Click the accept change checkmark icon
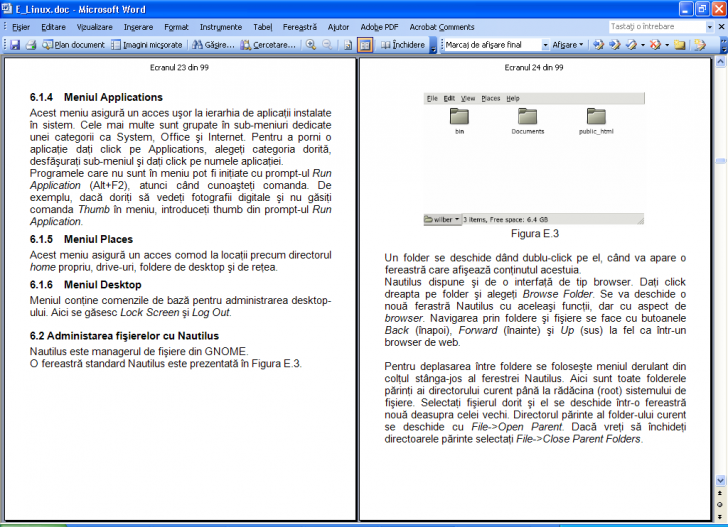Image resolution: width=728 pixels, height=527 pixels. (631, 45)
